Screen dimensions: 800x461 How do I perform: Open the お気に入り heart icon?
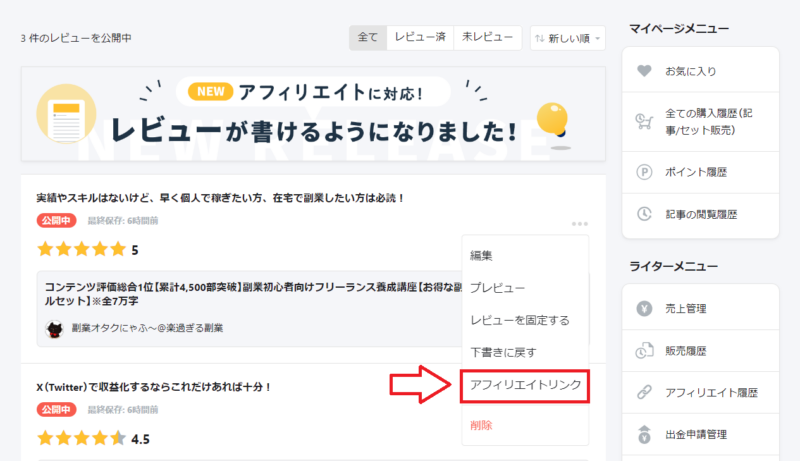(x=644, y=71)
